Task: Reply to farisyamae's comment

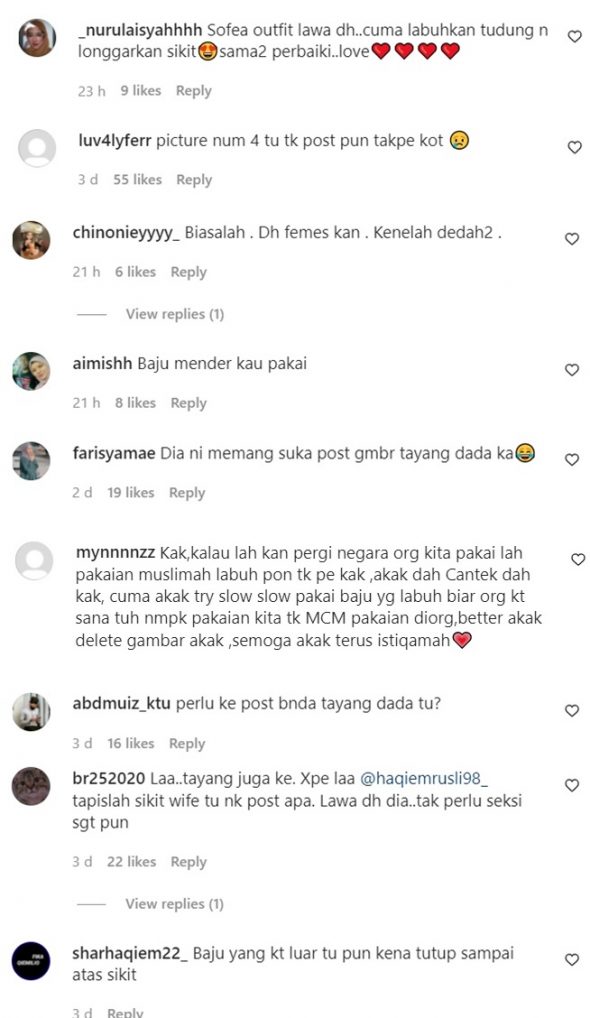Action: click(187, 493)
